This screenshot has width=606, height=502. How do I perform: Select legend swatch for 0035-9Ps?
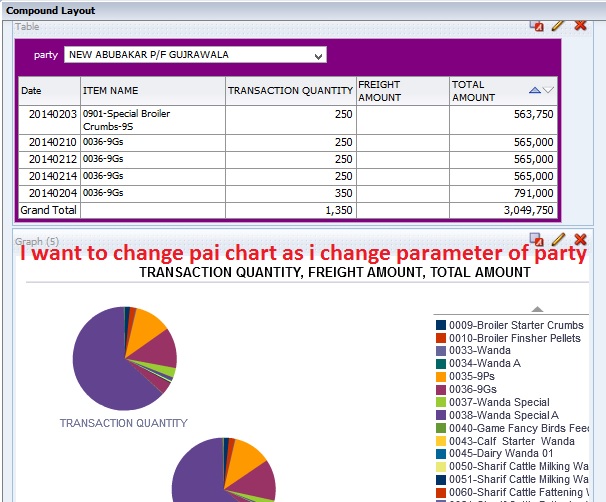[441, 376]
